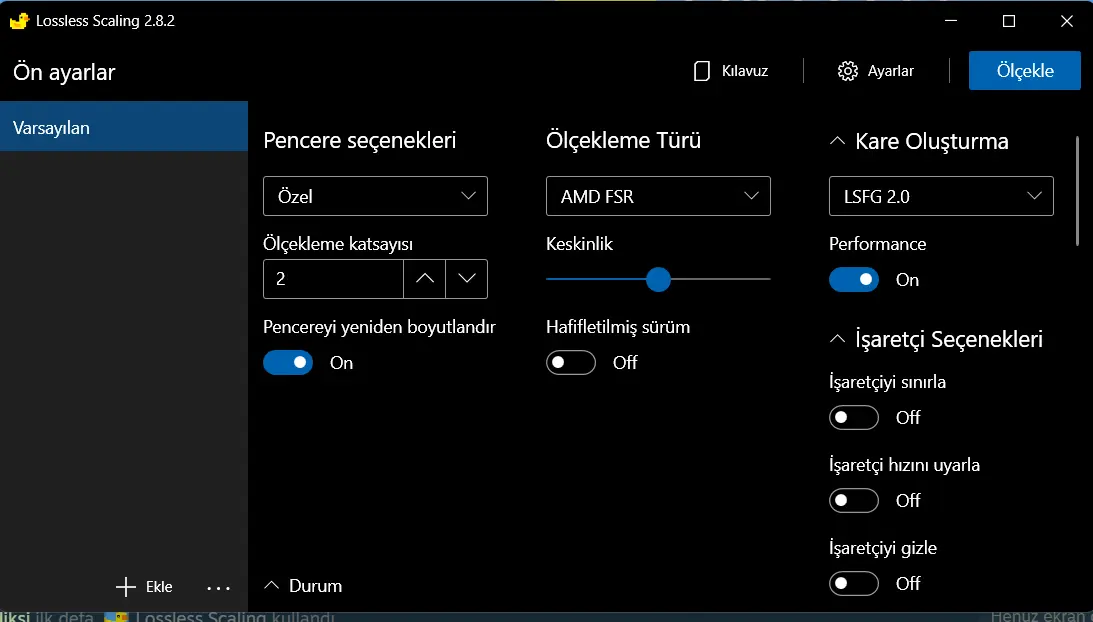This screenshot has height=622, width=1093.
Task: Increase Ölçekleme katsayısı with up arrow
Action: point(425,279)
